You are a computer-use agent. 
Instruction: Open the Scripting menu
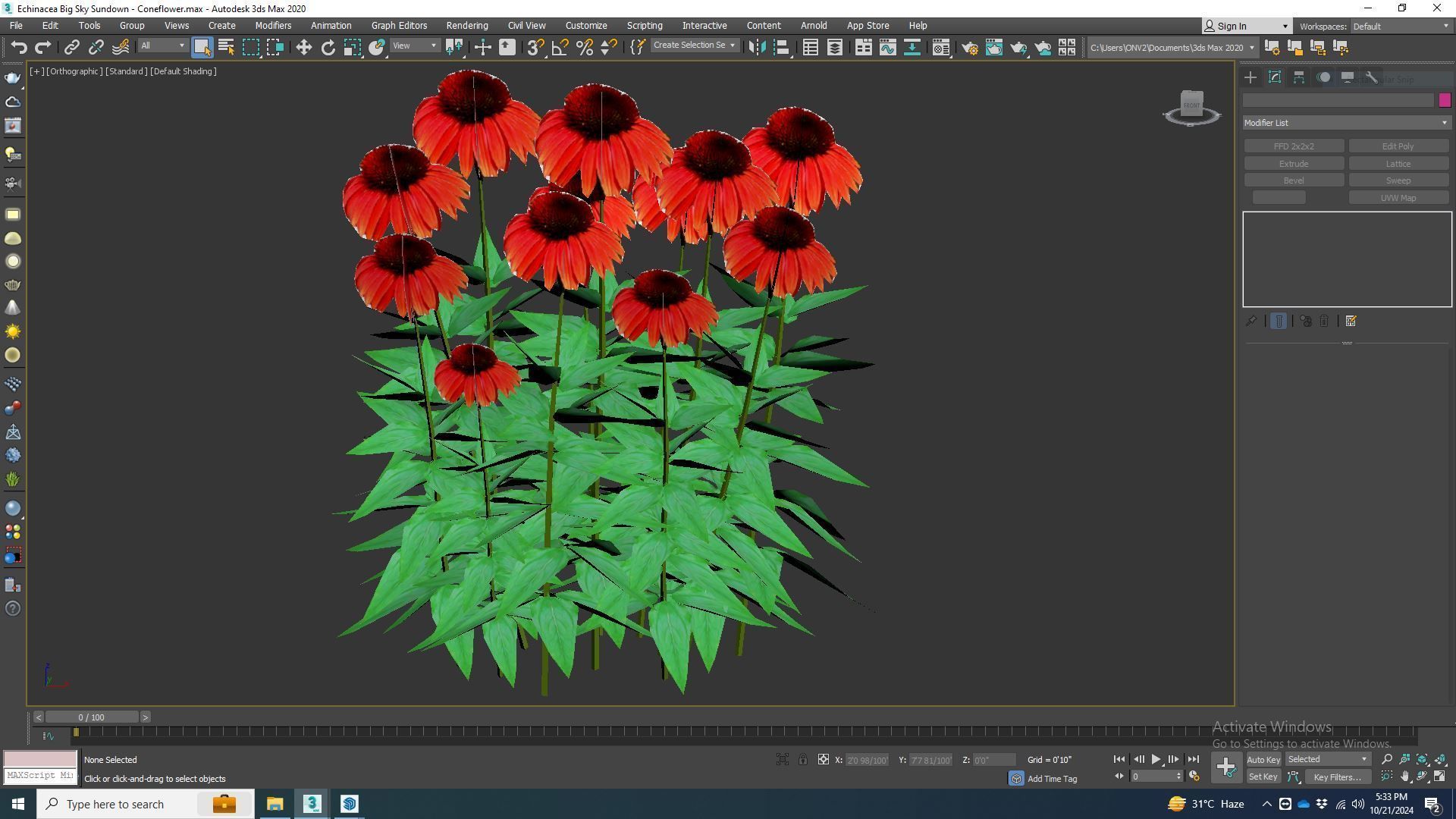click(644, 26)
